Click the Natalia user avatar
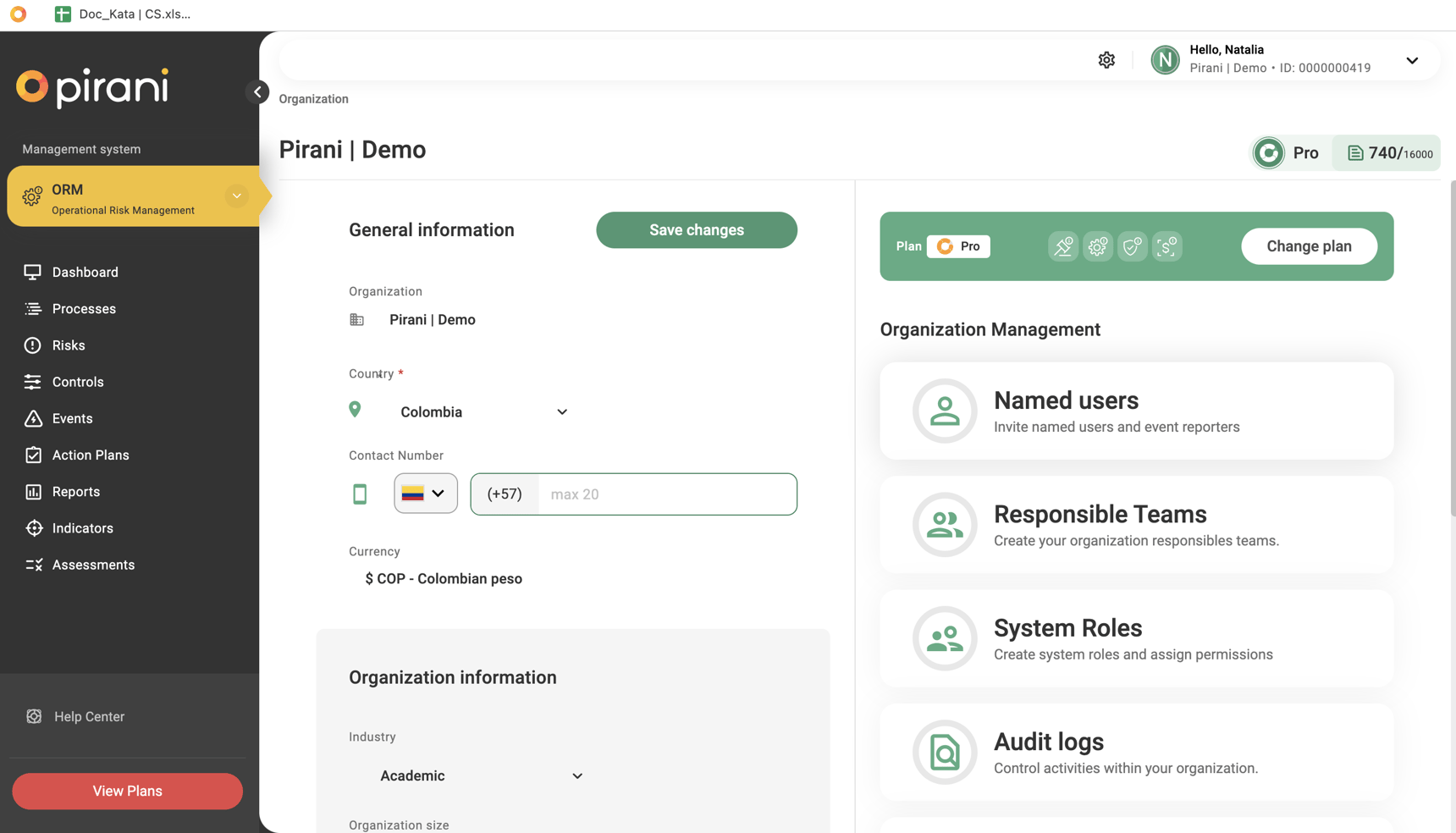The height and width of the screenshot is (833, 1456). point(1165,60)
